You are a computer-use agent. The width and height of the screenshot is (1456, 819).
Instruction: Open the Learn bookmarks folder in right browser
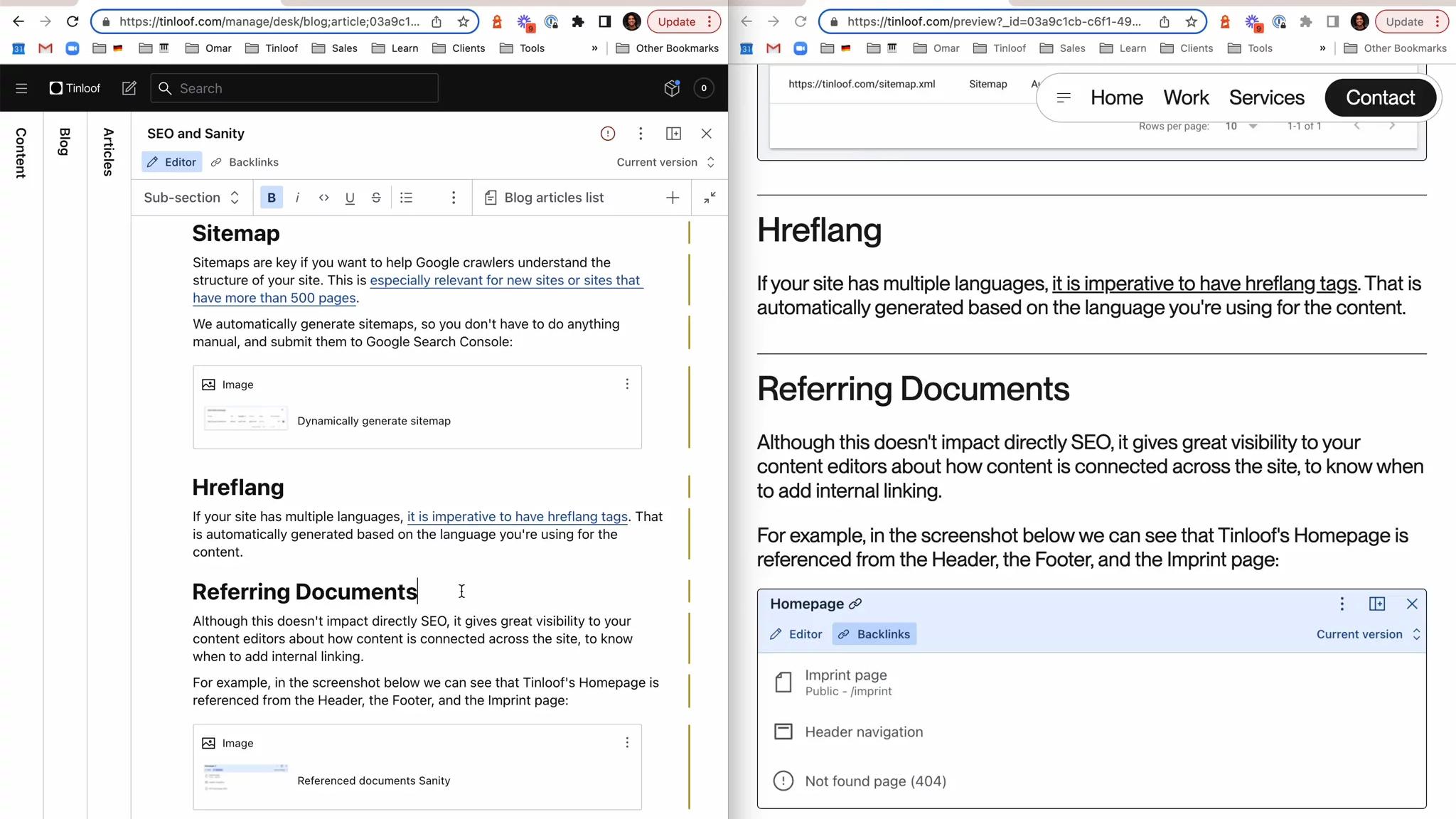(x=1123, y=48)
